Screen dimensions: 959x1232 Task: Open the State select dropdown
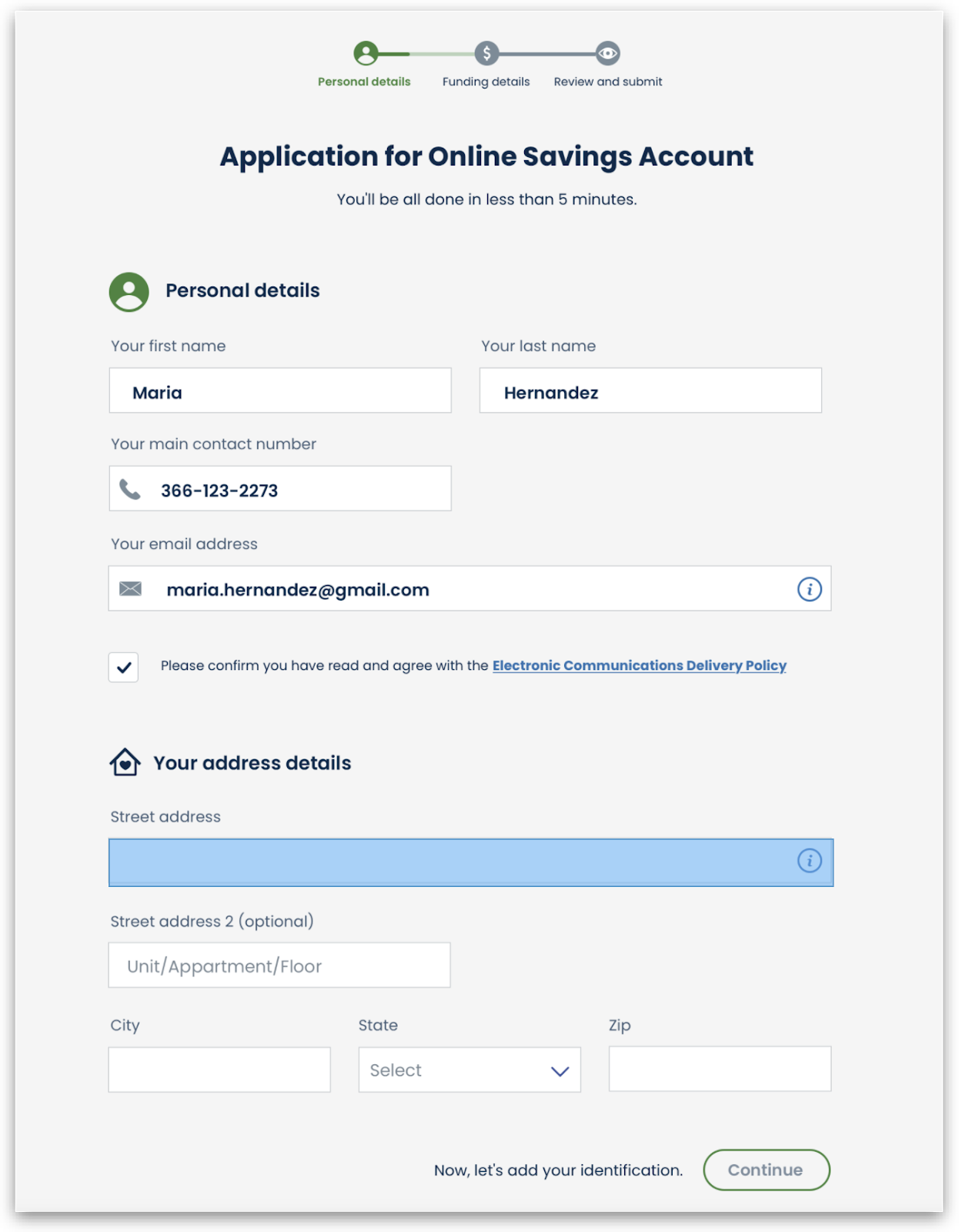pyautogui.click(x=469, y=1070)
